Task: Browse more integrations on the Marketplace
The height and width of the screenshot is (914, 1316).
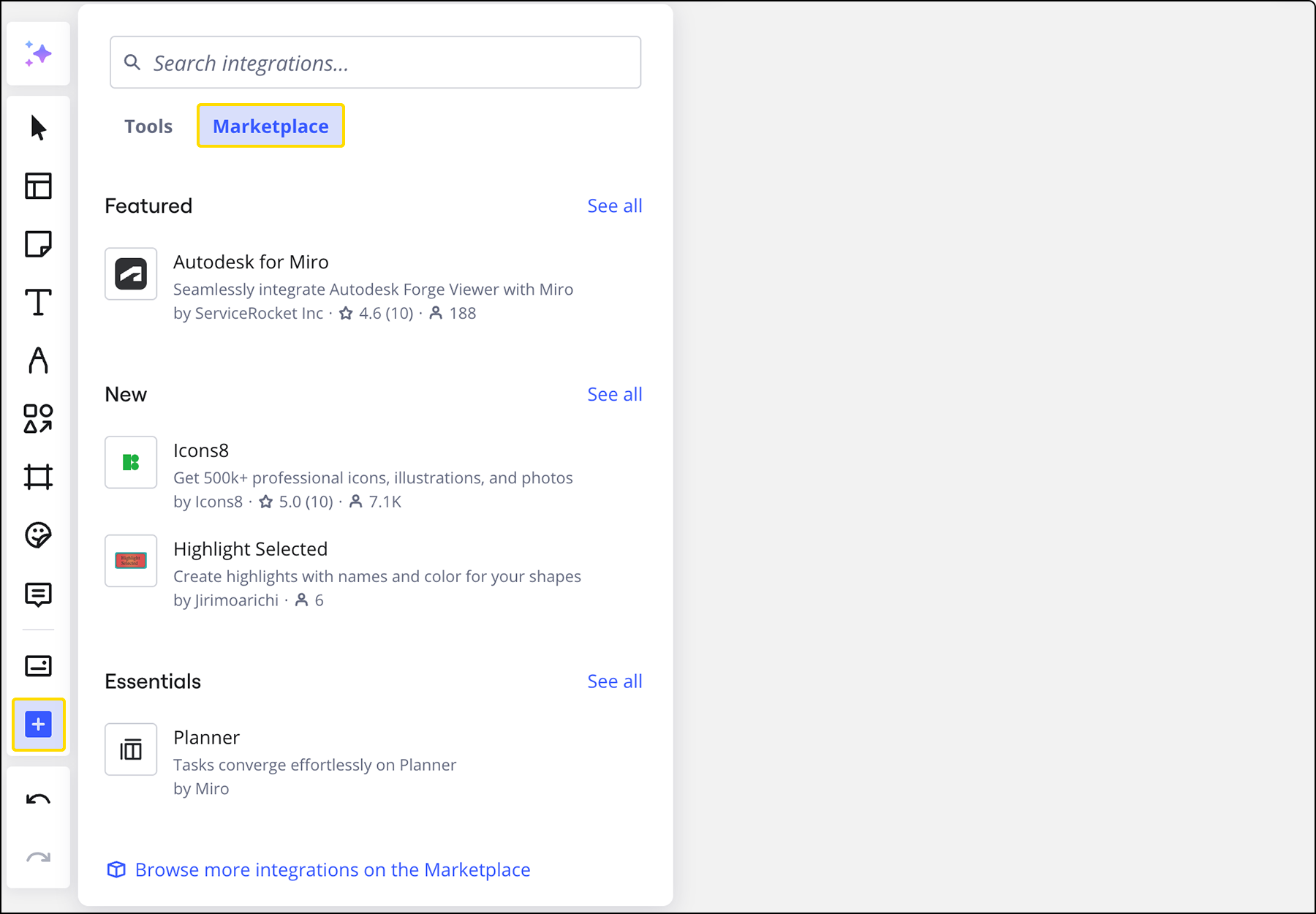Action: (x=333, y=870)
